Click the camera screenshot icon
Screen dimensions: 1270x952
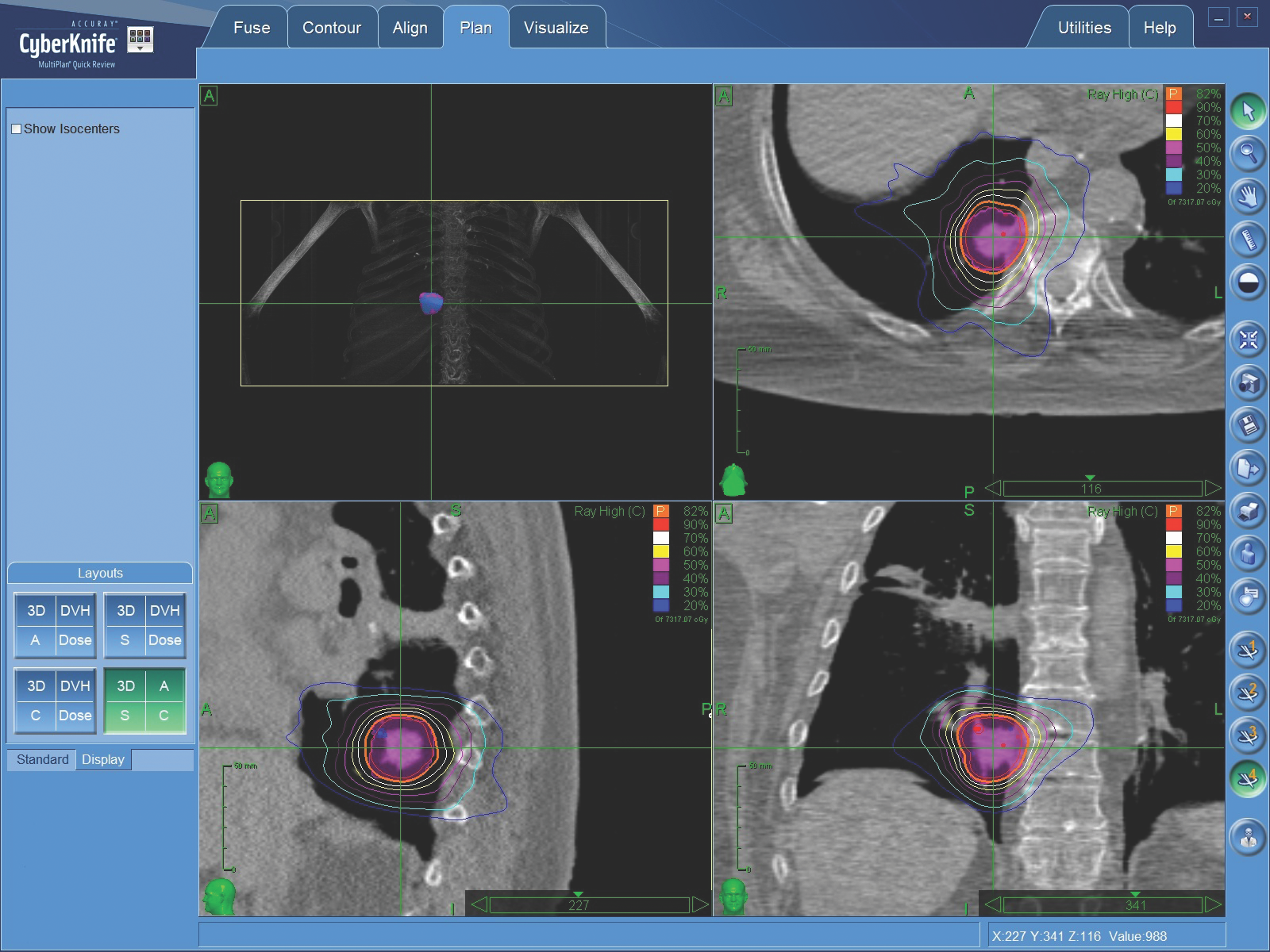click(x=1248, y=382)
